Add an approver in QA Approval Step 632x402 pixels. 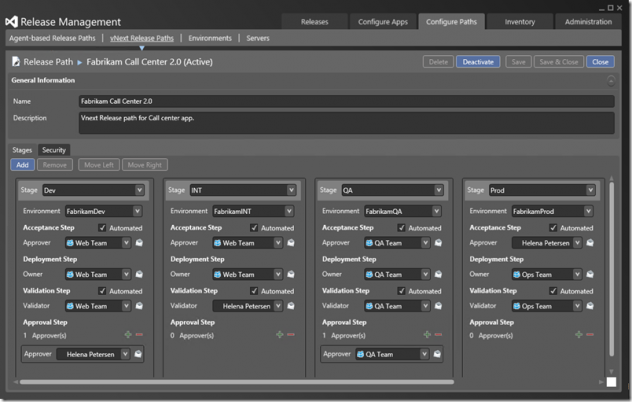coord(428,336)
